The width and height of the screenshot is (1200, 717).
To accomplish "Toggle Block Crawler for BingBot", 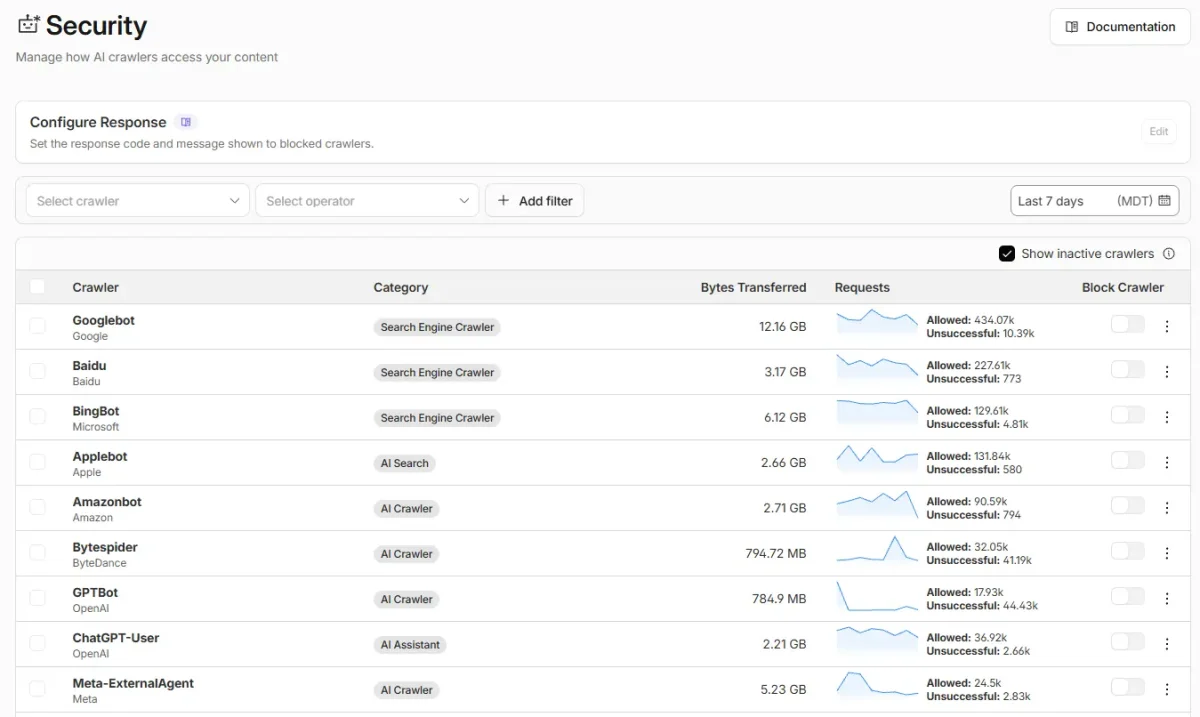I will tap(1127, 415).
